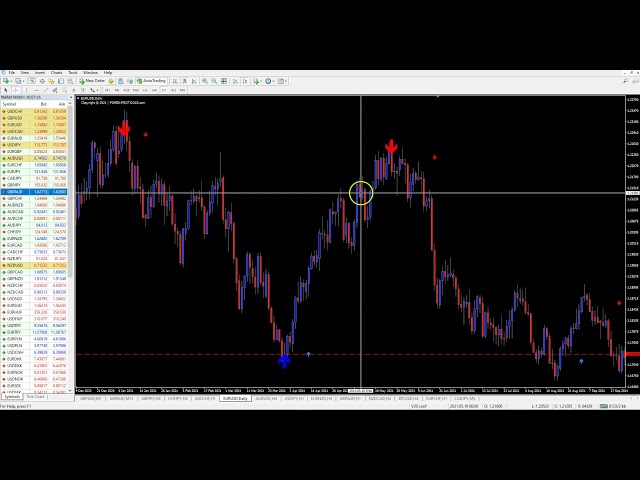Click the Zoom Out chart icon

(214, 81)
